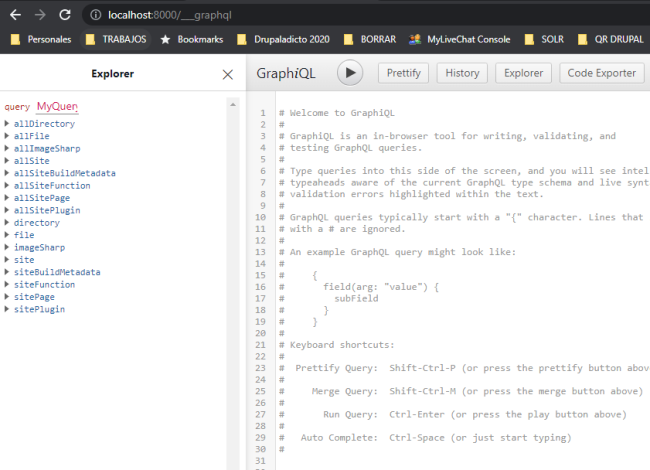
Task: Open the Personales bookmark folder
Action: click(41, 39)
